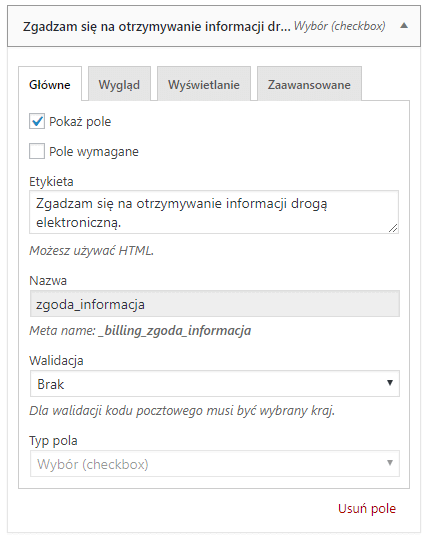
Task: Click the Walidacja dropdown arrow
Action: pyautogui.click(x=390, y=383)
